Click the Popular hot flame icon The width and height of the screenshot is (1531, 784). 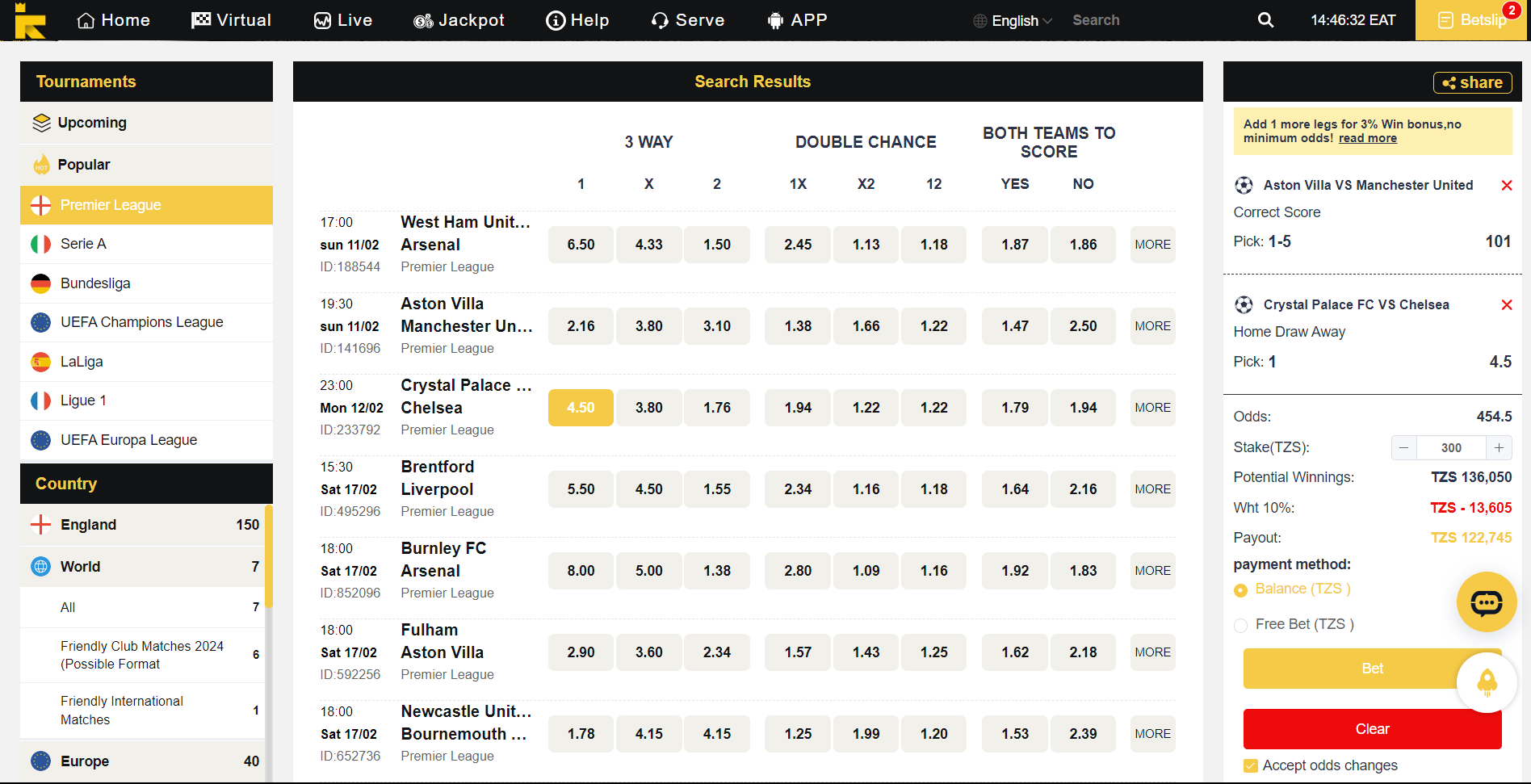click(41, 165)
